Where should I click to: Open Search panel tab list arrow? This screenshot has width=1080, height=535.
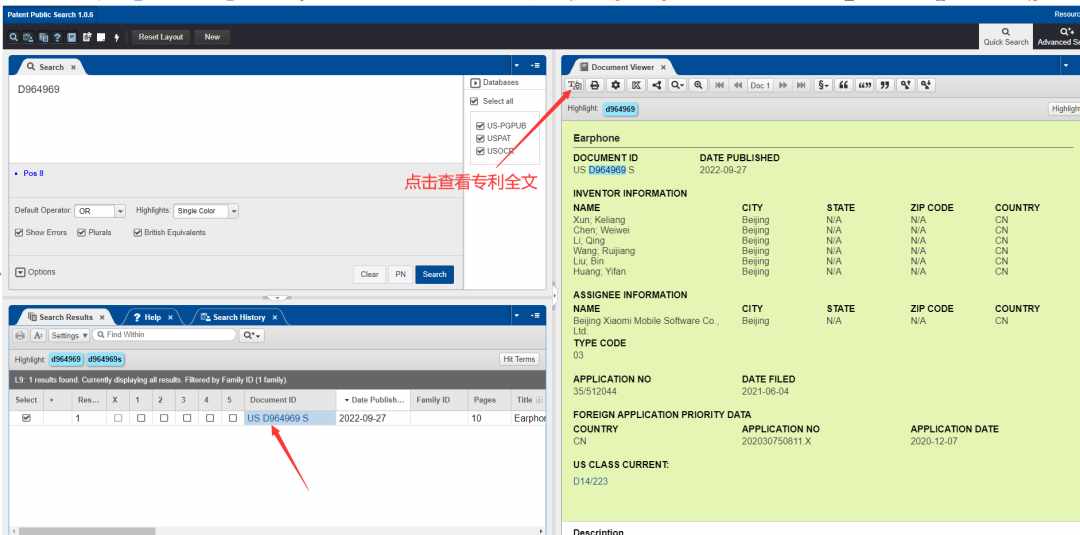pos(517,65)
